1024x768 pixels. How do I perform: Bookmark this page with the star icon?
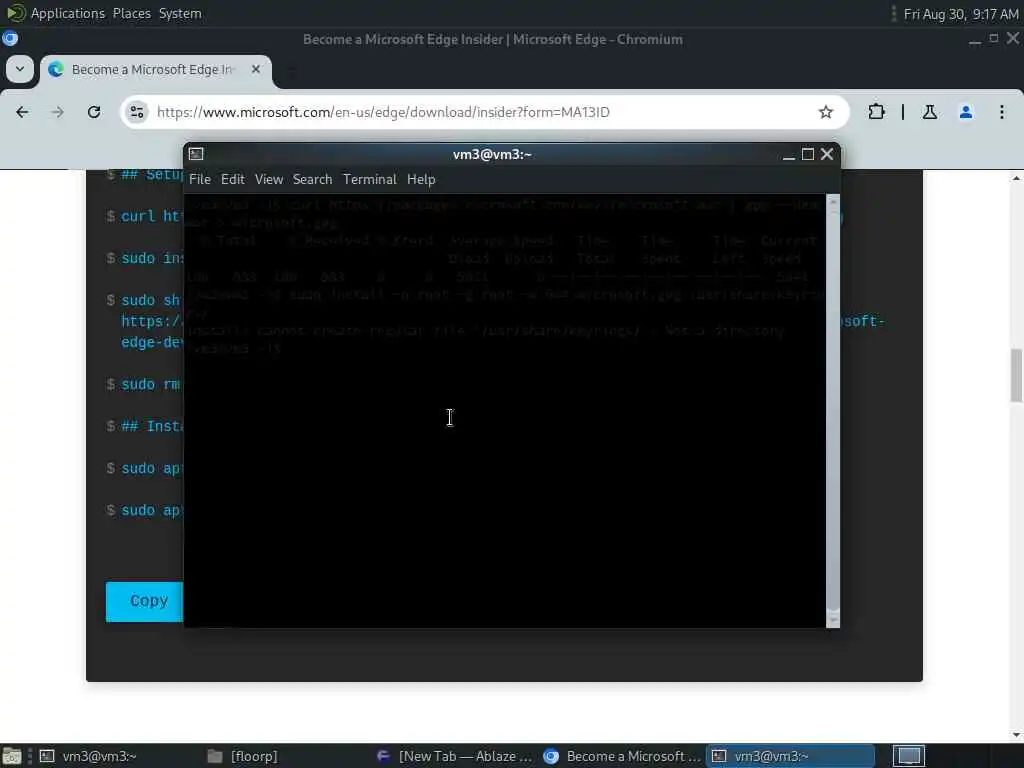(825, 112)
